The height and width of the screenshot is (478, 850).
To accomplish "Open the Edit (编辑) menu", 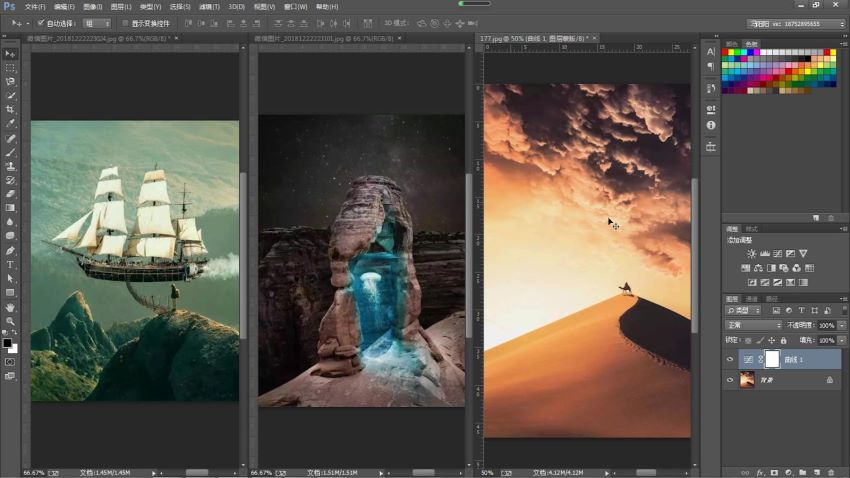I will tap(64, 7).
